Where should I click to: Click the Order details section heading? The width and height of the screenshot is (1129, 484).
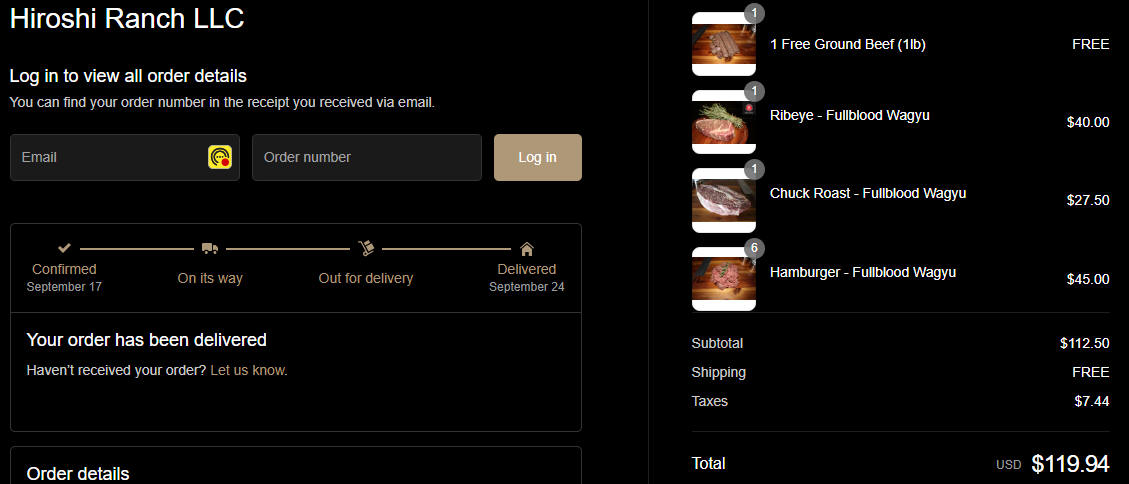click(78, 473)
